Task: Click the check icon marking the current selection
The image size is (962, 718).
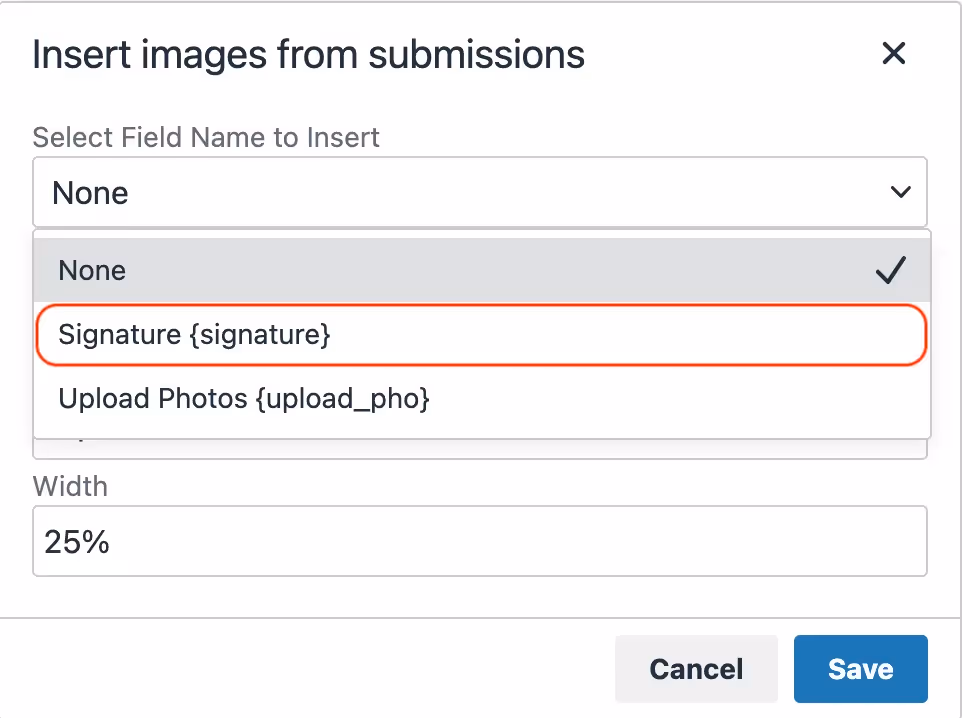Action: (x=889, y=269)
